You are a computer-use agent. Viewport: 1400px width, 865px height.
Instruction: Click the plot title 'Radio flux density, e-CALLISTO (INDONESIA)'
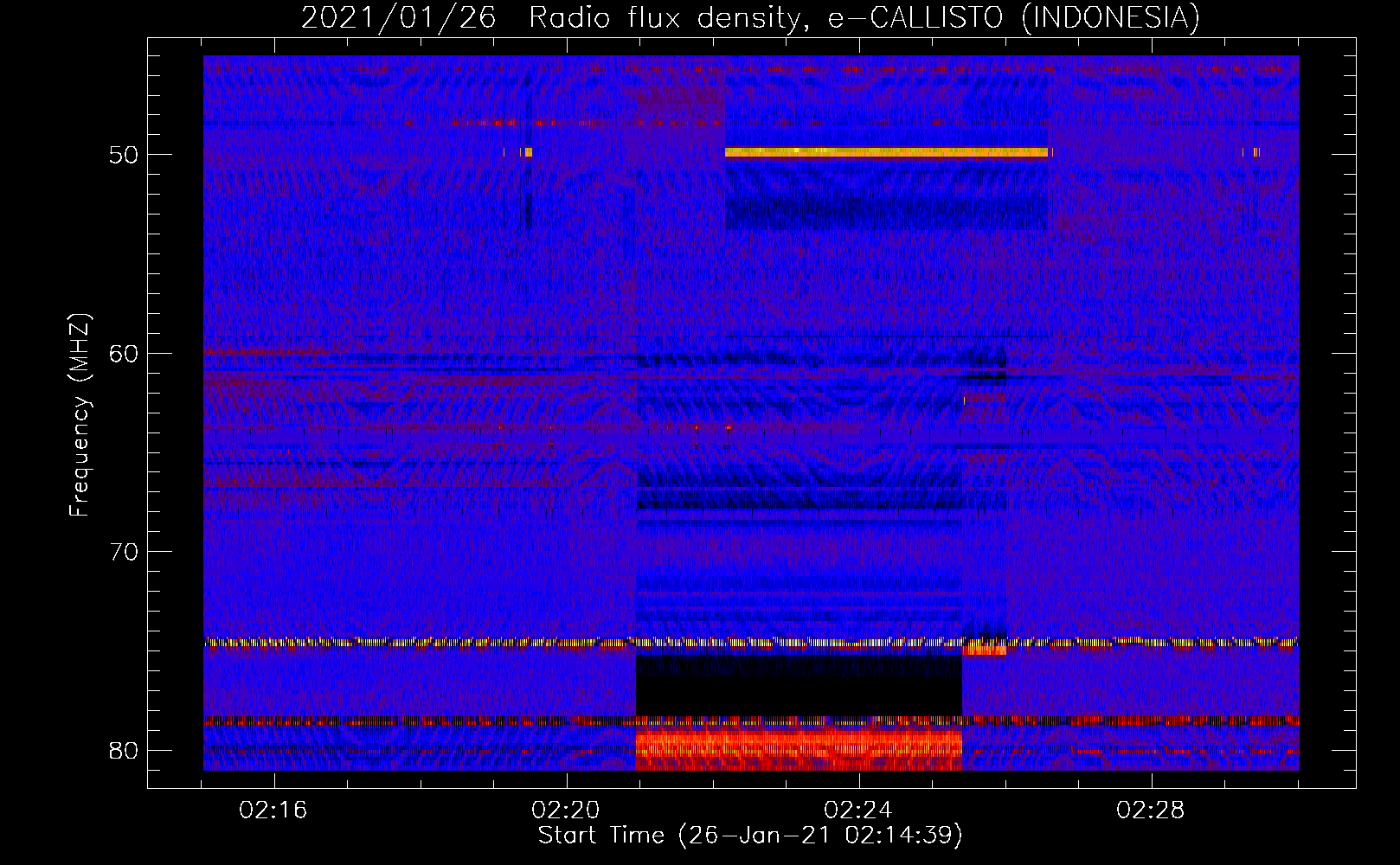(x=864, y=17)
